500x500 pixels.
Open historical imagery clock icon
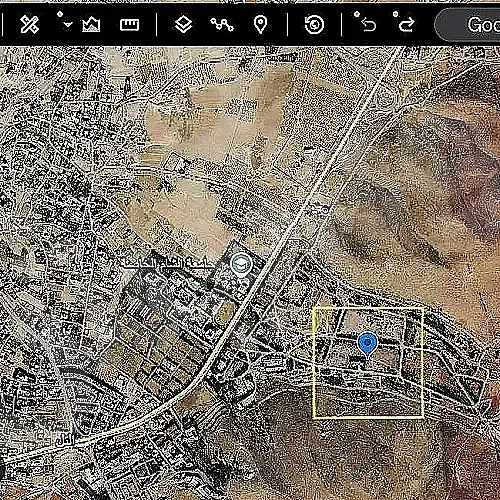314,24
